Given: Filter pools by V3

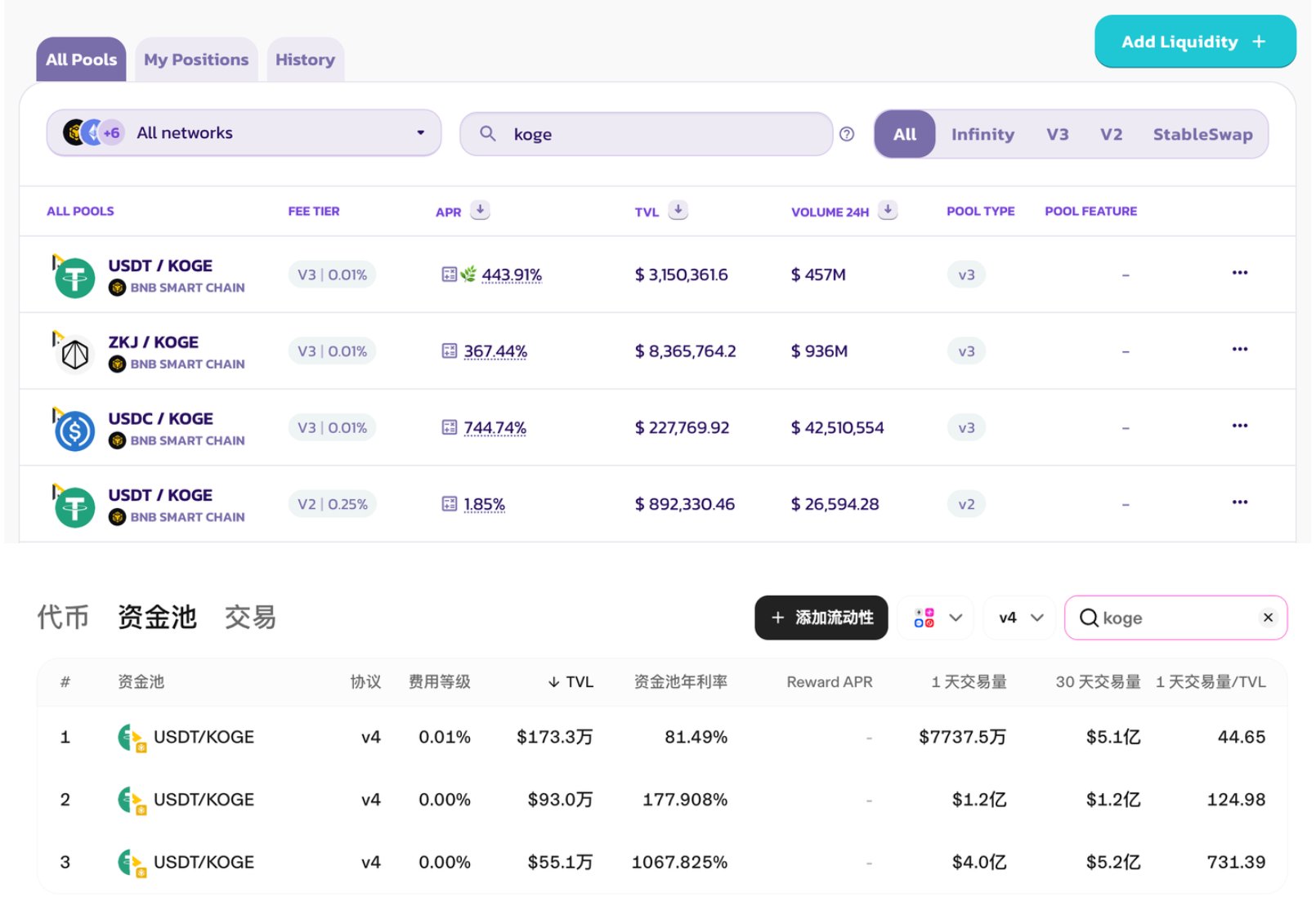Looking at the screenshot, I should tap(1057, 134).
